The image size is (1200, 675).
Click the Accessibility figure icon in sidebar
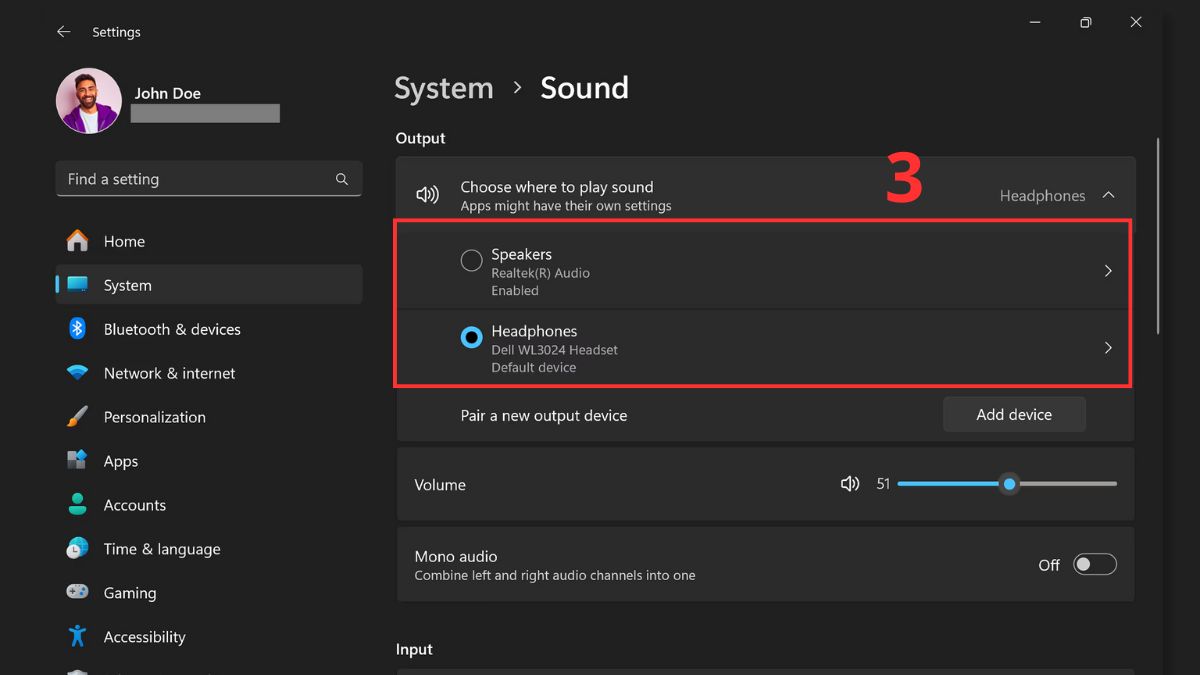(x=77, y=637)
